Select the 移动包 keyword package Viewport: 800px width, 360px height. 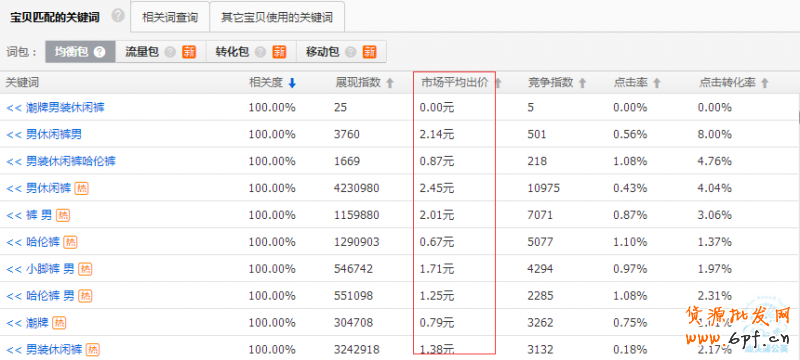click(x=341, y=52)
